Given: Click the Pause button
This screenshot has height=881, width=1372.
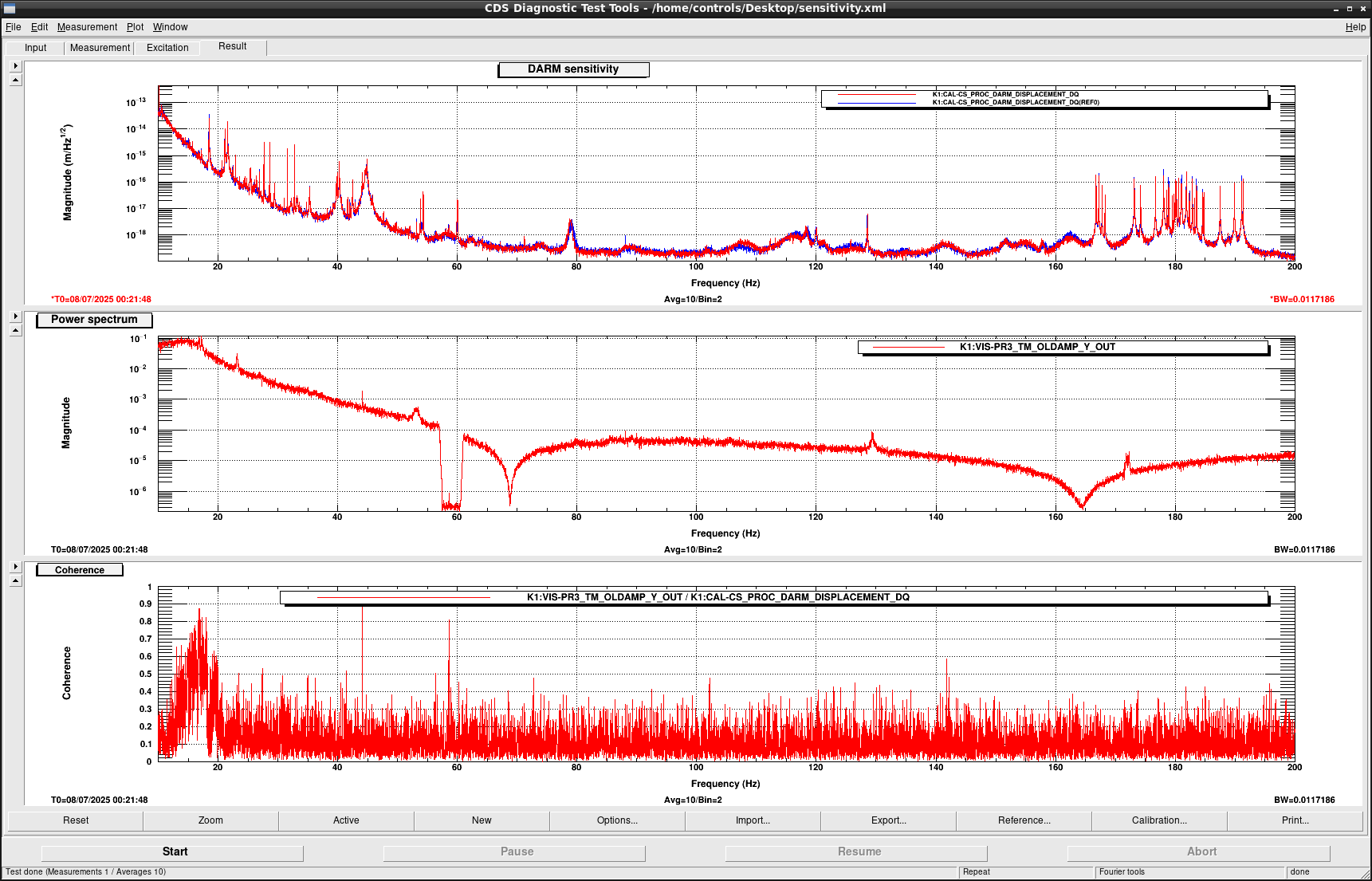Looking at the screenshot, I should pyautogui.click(x=514, y=852).
